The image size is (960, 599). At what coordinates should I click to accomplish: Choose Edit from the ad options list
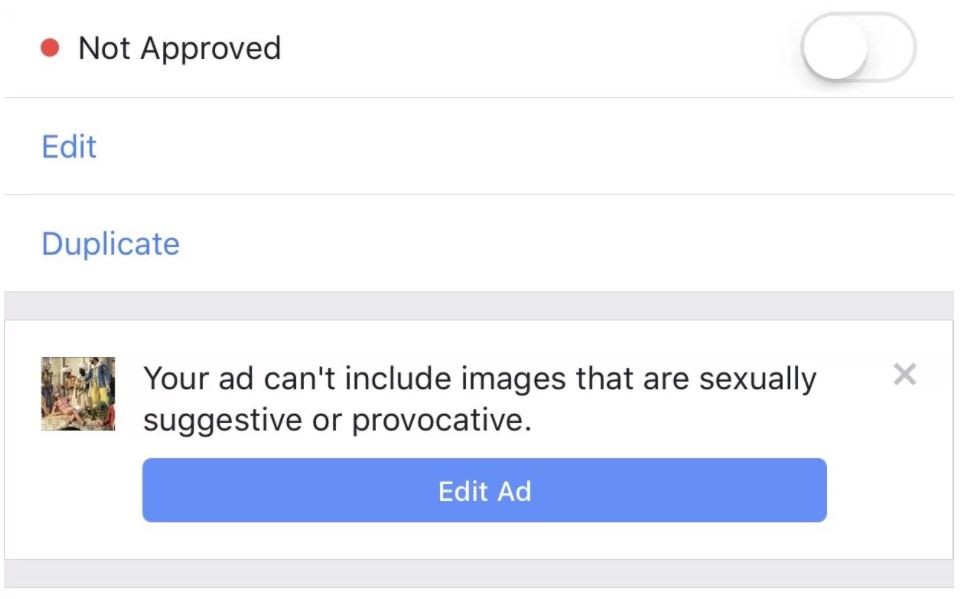pos(69,146)
